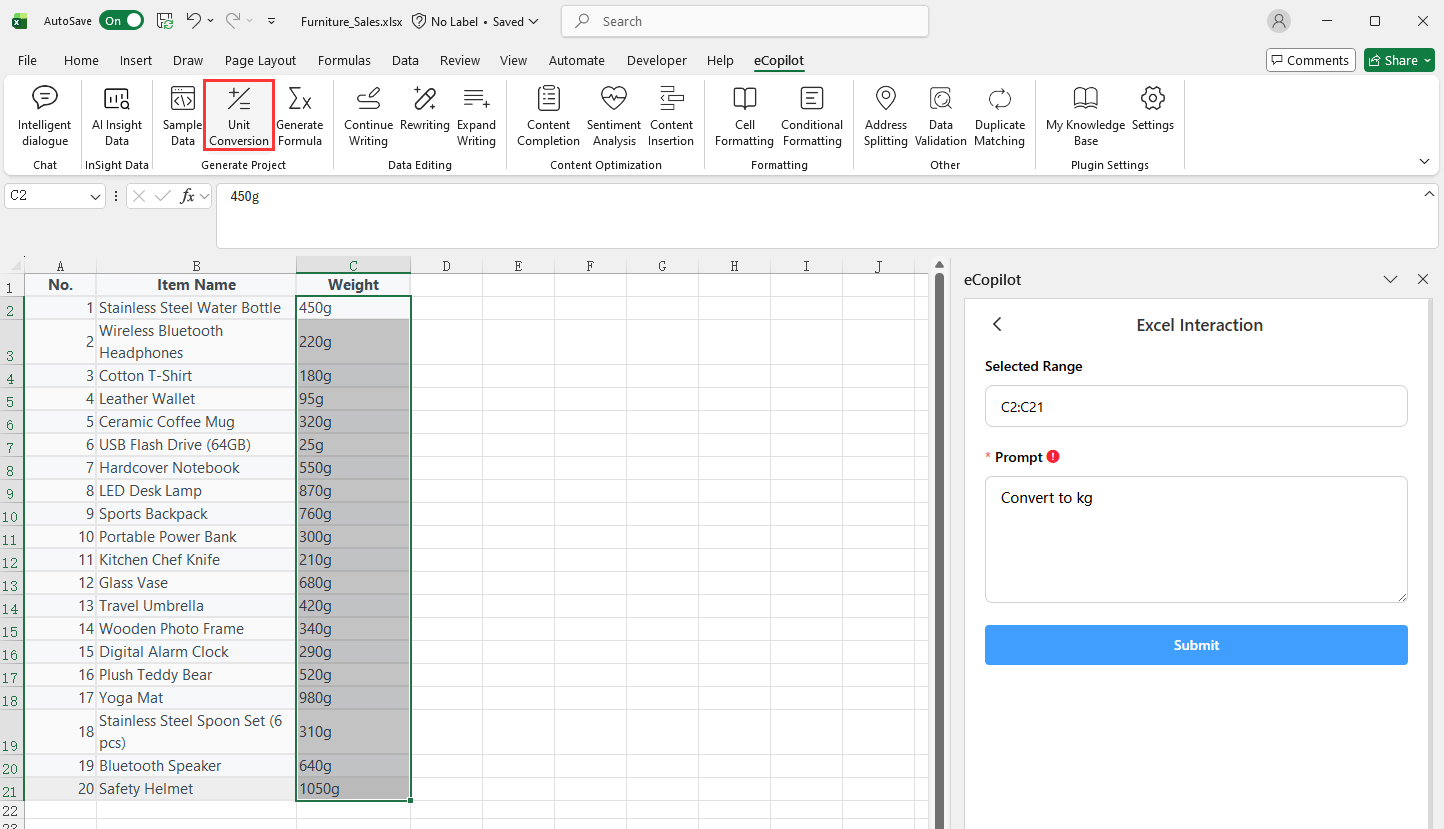Go back using the pane's back arrow

tap(997, 325)
